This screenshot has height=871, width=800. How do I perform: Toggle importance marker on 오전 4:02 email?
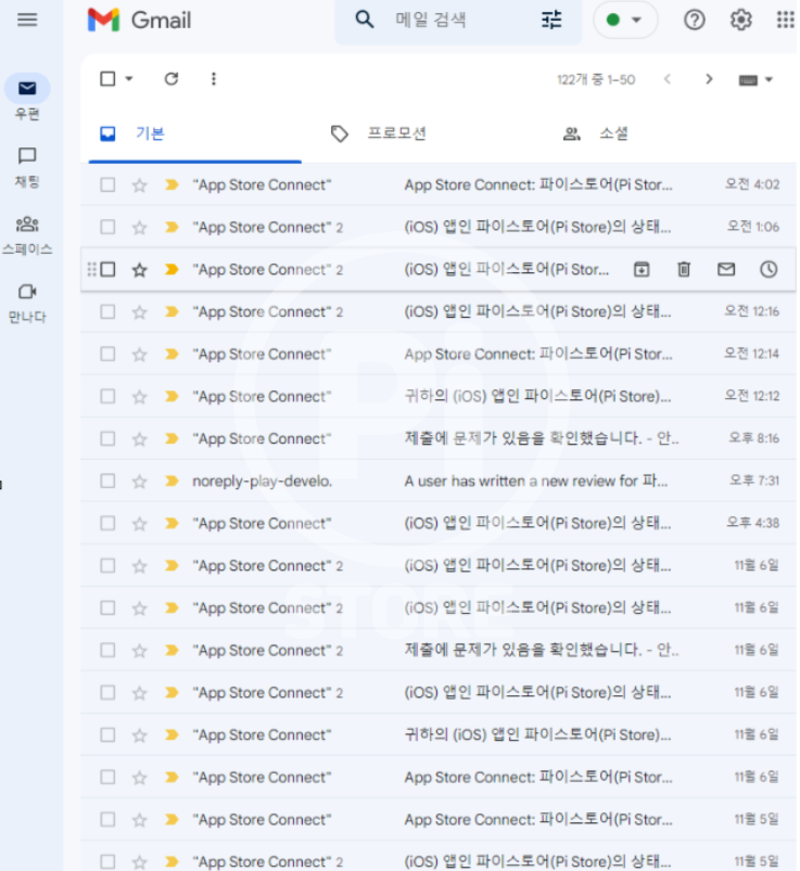coord(172,184)
